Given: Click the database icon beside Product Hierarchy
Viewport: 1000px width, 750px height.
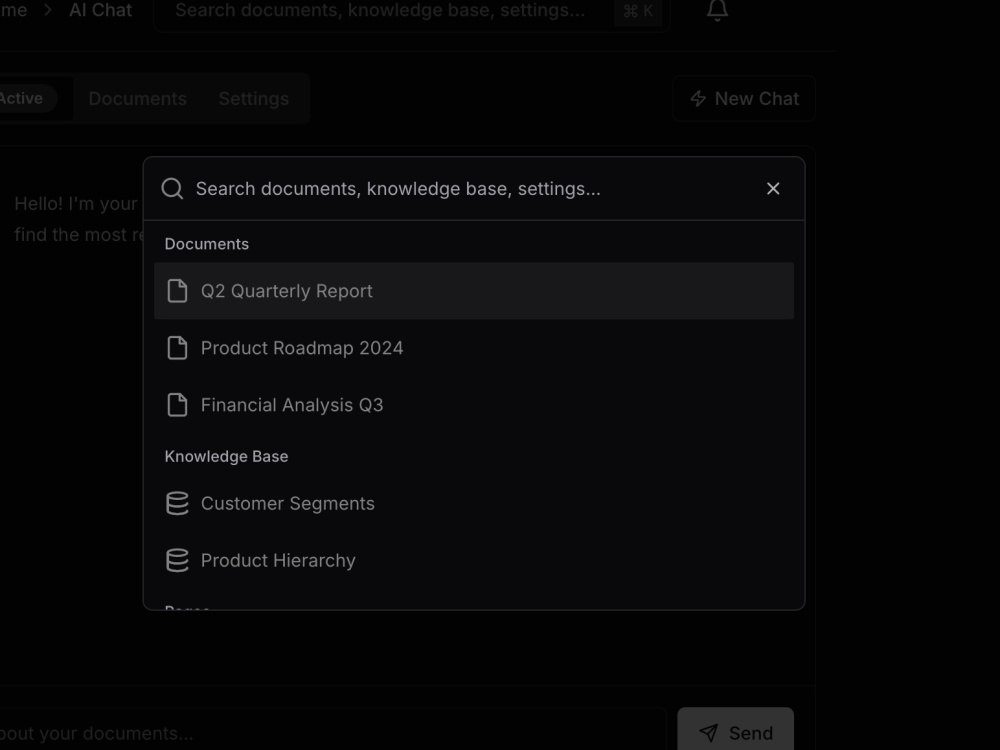Looking at the screenshot, I should [x=177, y=560].
